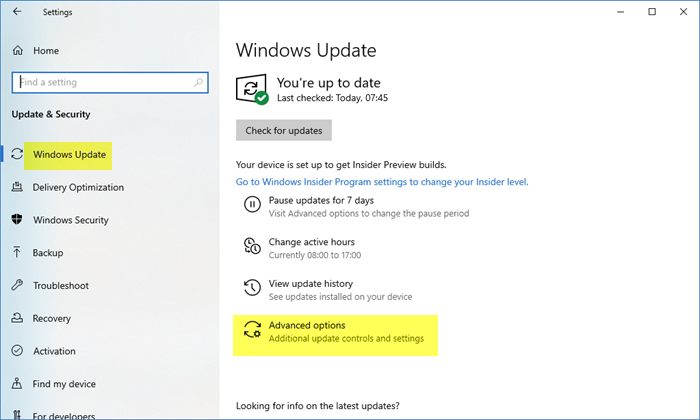Click 'Your device is set up' message
The height and width of the screenshot is (420, 700).
click(x=341, y=165)
